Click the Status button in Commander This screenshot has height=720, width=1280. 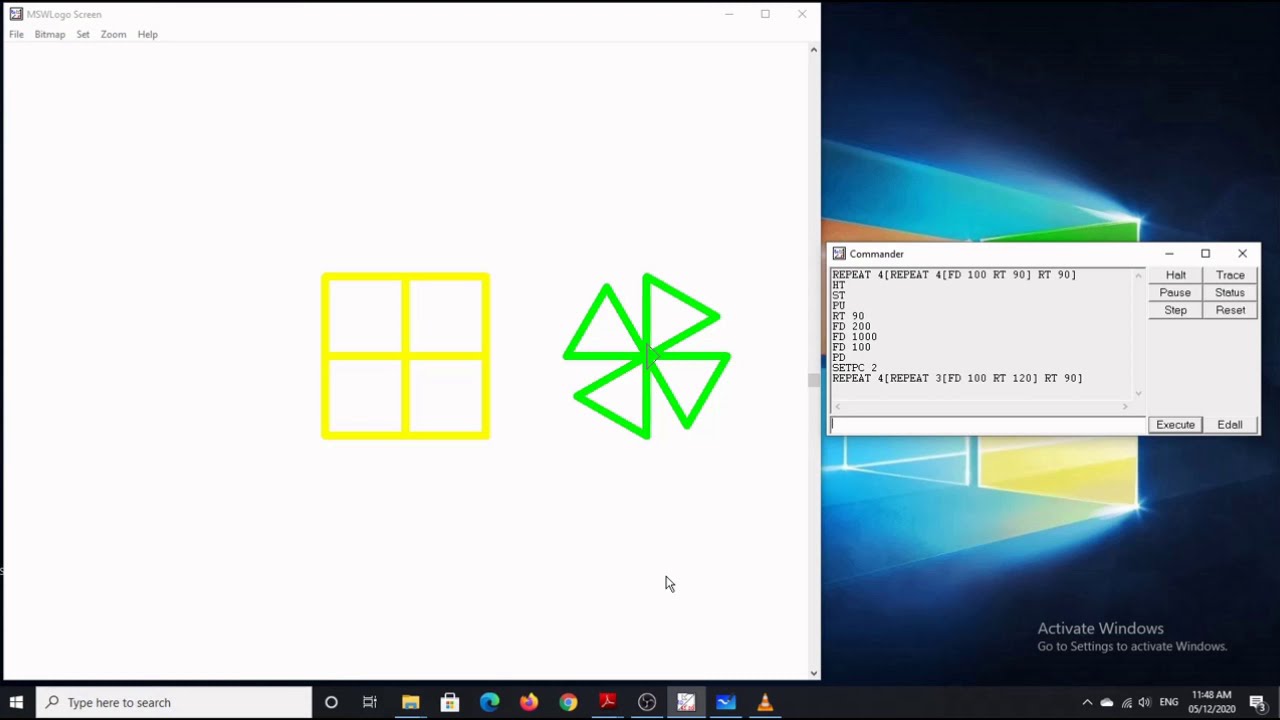click(1230, 293)
